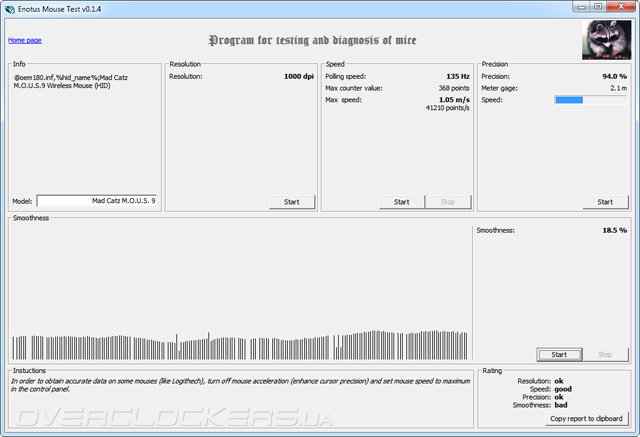The height and width of the screenshot is (437, 640).
Task: Start the Speed test
Action: tap(402, 202)
